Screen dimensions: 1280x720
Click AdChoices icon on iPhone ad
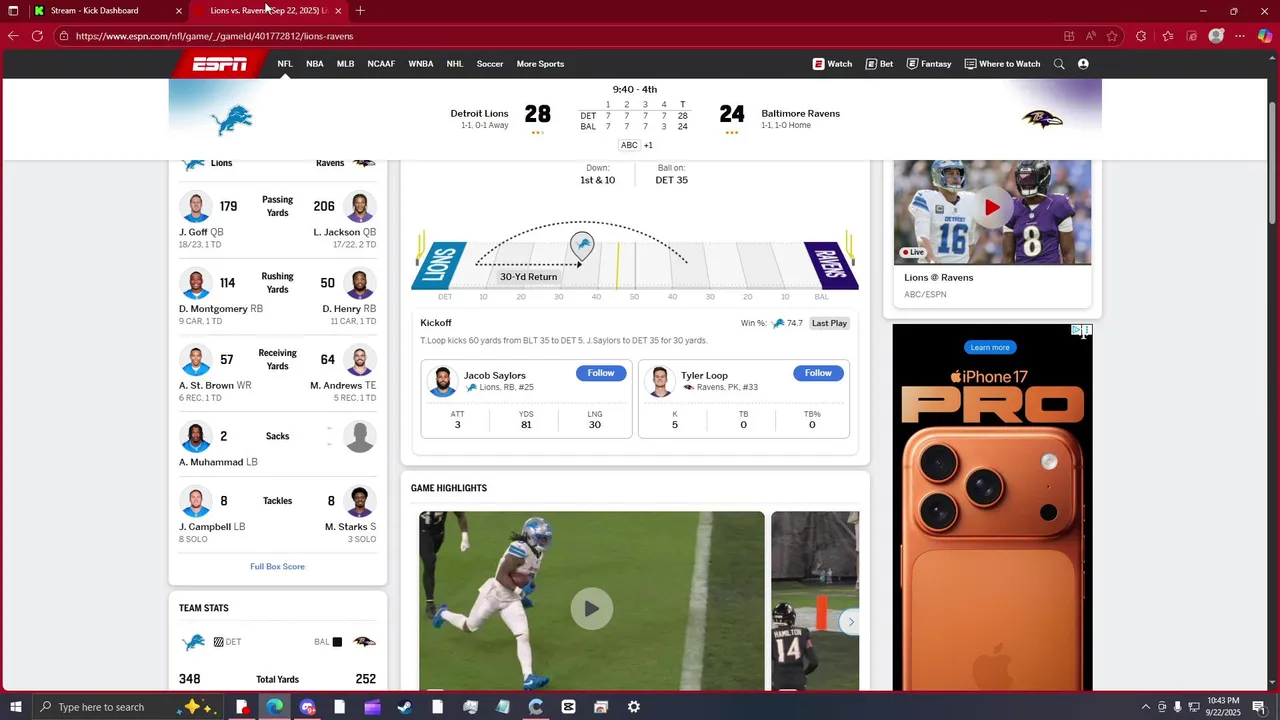1076,330
